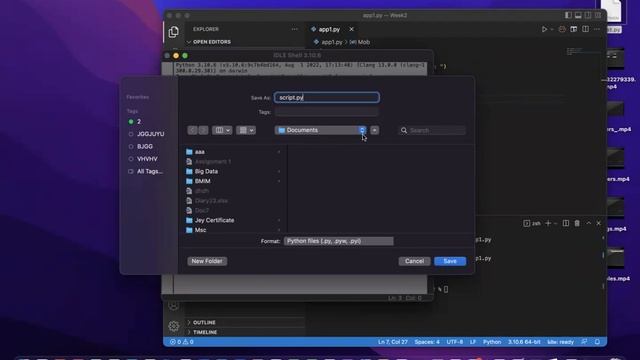The width and height of the screenshot is (640, 360).
Task: Close the terminal panel
Action: [x=599, y=223]
